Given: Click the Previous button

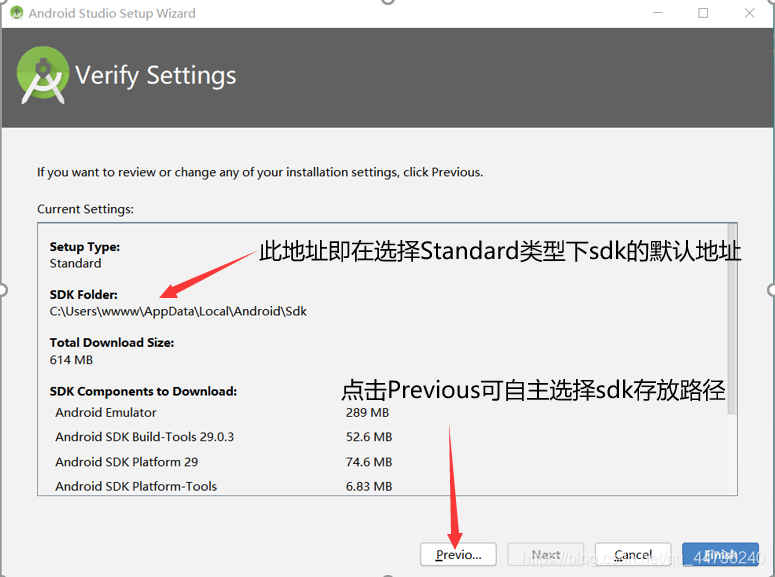Looking at the screenshot, I should point(458,554).
